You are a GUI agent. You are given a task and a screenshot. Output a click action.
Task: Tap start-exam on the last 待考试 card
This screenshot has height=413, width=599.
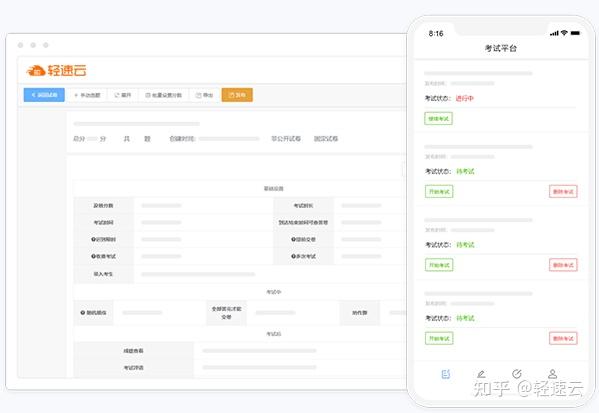pyautogui.click(x=439, y=338)
